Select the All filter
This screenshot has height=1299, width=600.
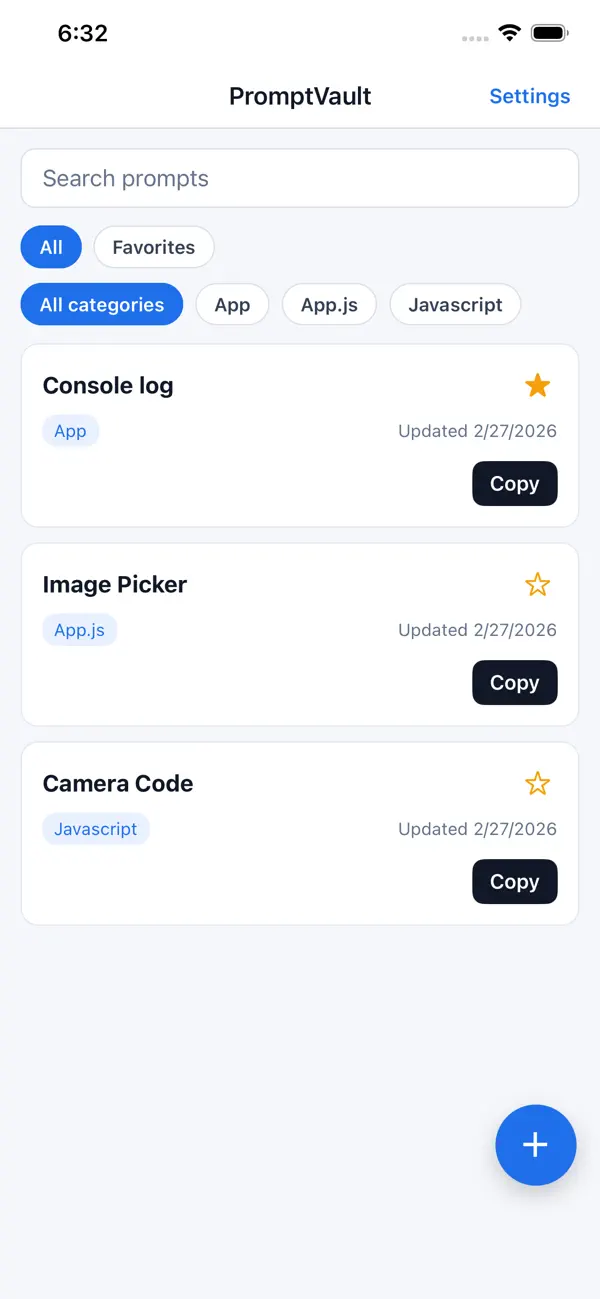[51, 247]
